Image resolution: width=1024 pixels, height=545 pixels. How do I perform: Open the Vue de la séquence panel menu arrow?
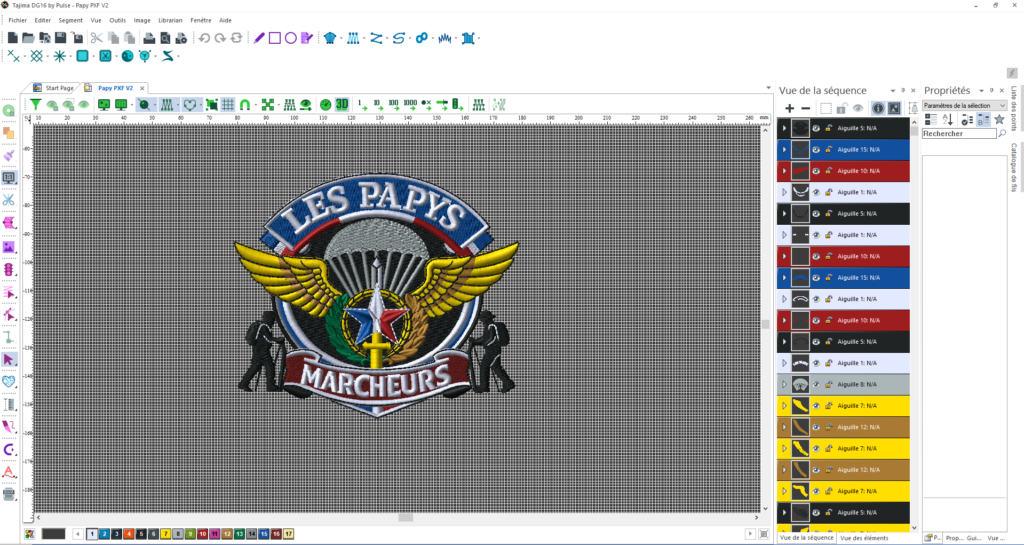(893, 91)
